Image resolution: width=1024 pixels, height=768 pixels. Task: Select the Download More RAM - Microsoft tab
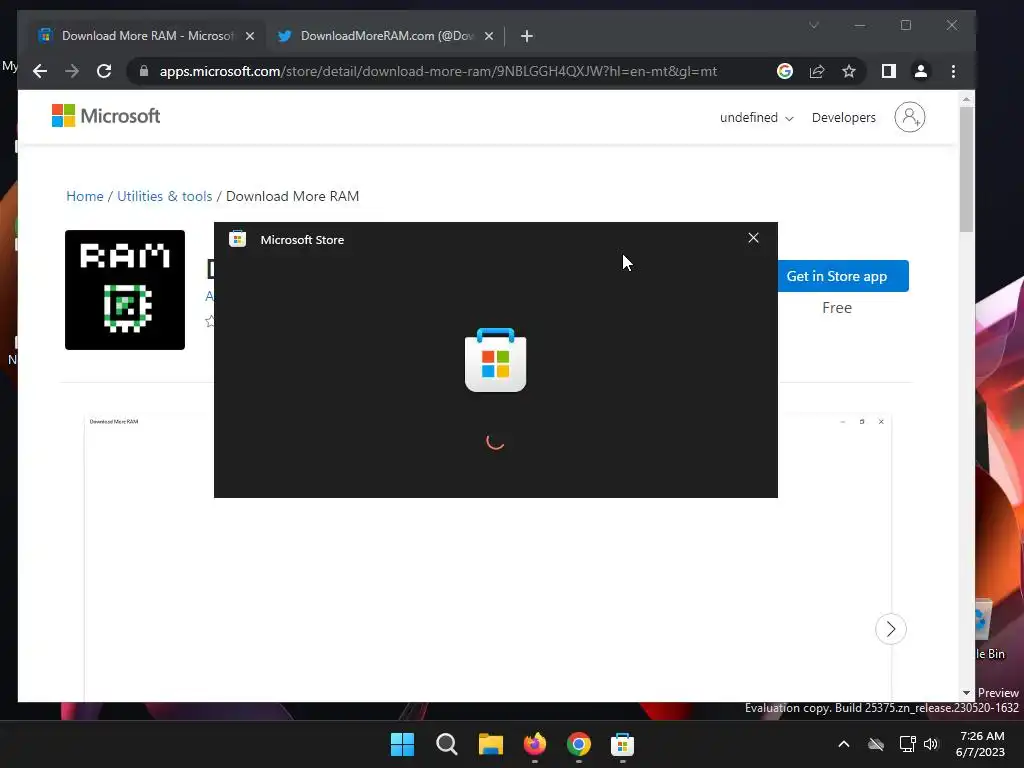click(x=147, y=36)
